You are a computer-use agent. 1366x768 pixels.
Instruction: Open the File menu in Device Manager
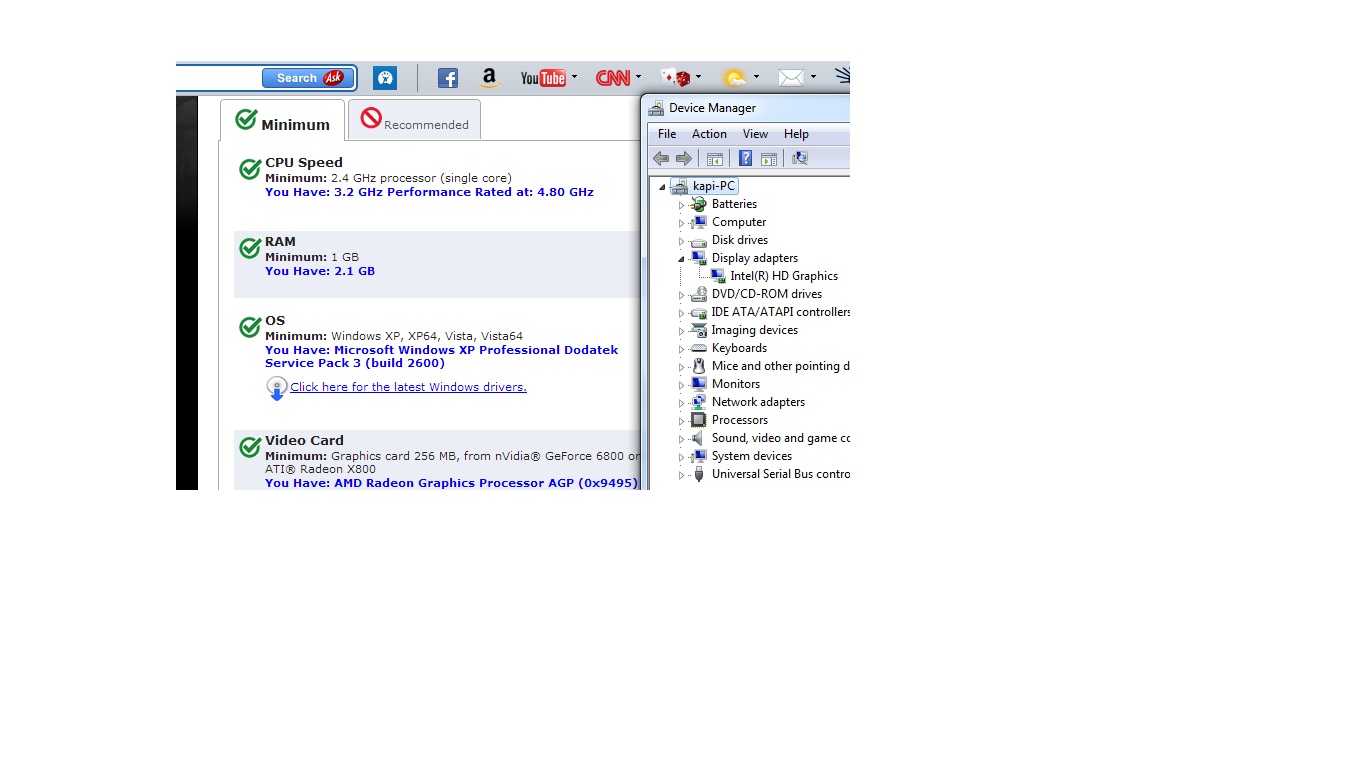coord(667,134)
